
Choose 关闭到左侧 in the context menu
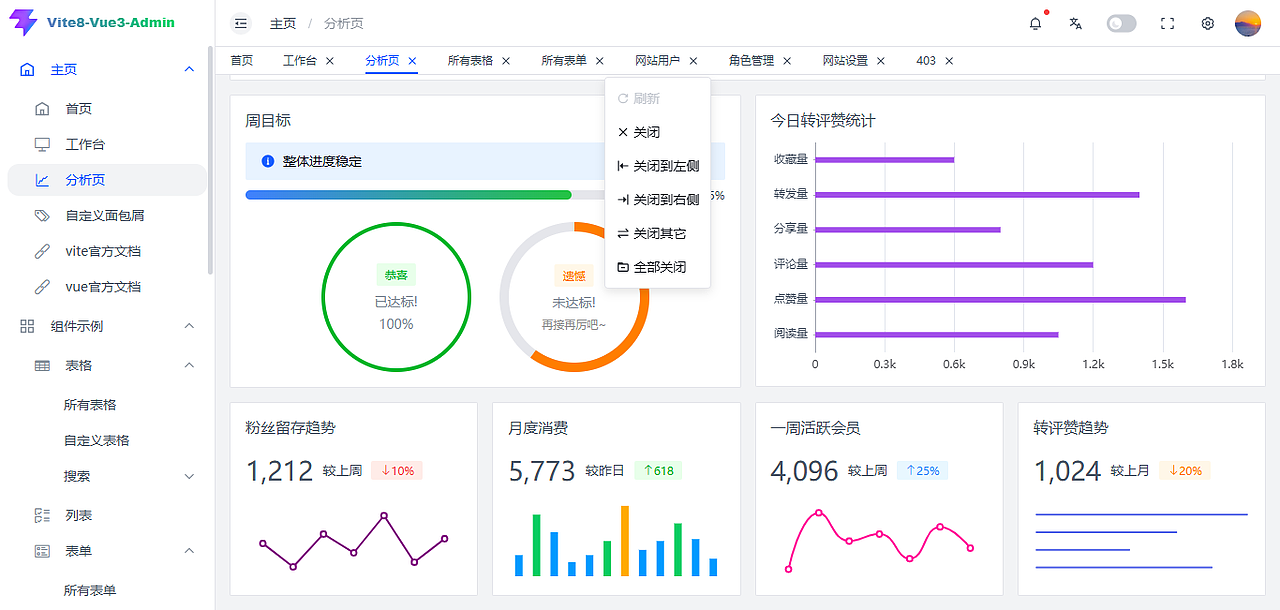point(658,166)
